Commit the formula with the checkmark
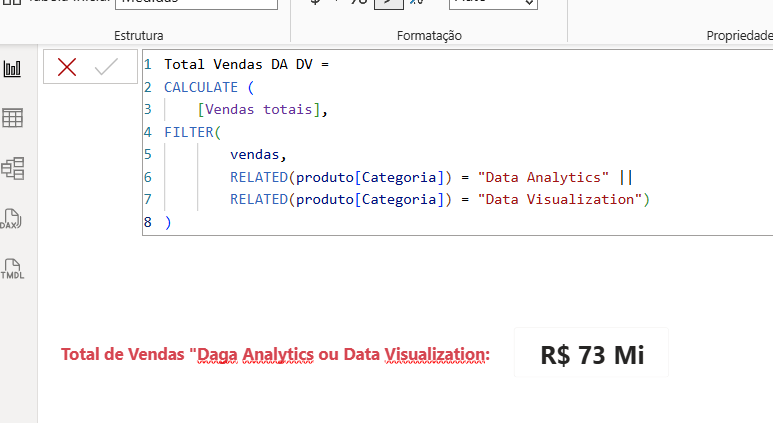The width and height of the screenshot is (773, 423). click(x=106, y=67)
